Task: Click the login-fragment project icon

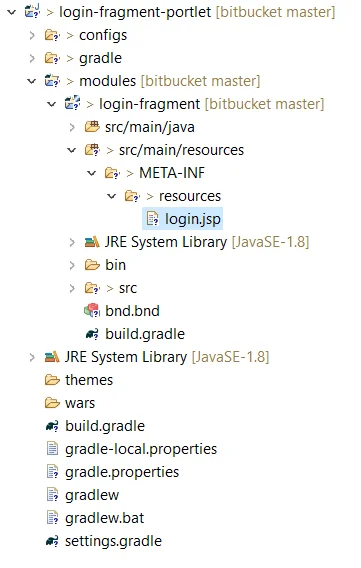Action: 72,104
